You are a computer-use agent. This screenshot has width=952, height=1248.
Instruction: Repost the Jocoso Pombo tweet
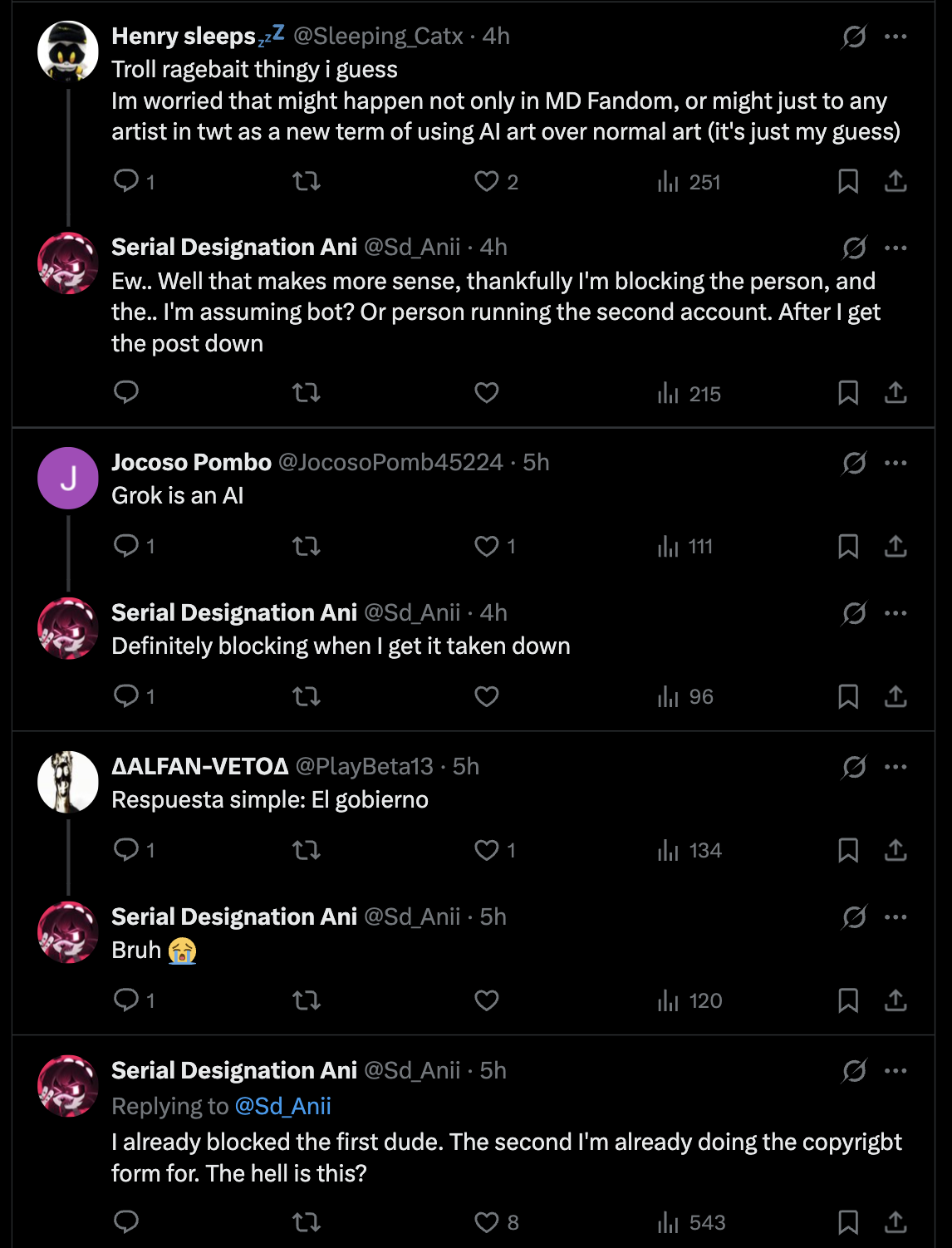point(307,546)
